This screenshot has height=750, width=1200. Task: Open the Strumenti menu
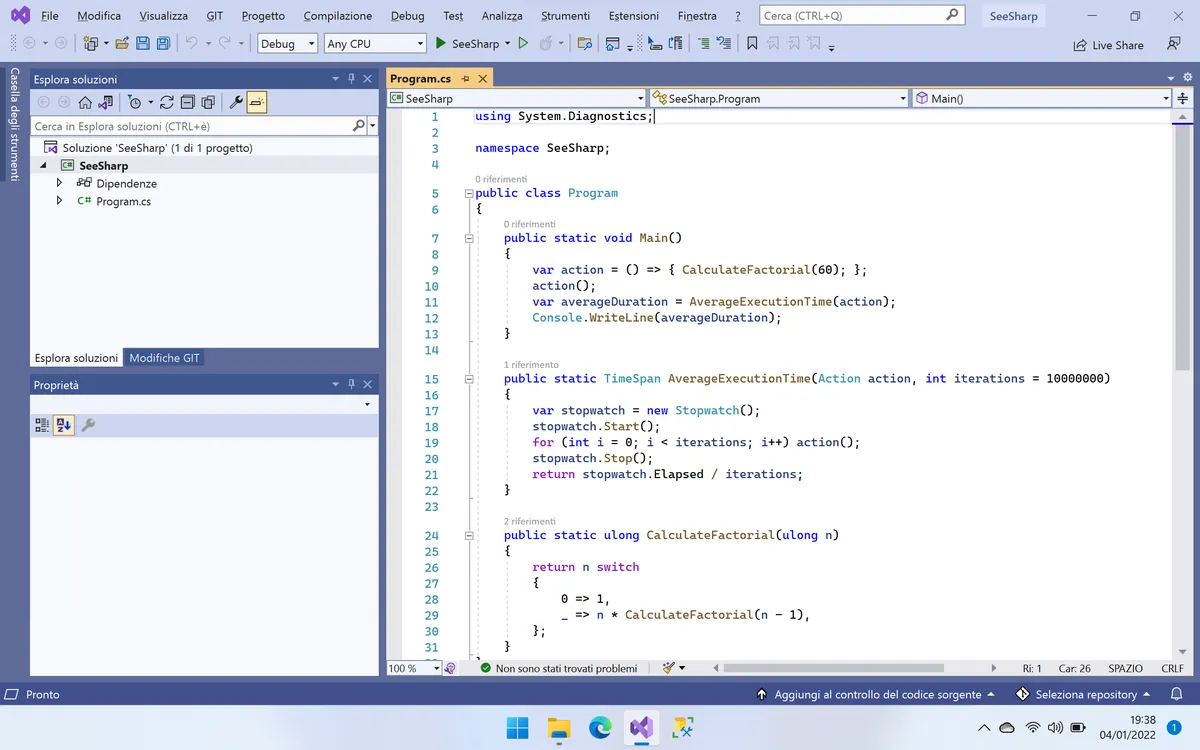click(565, 16)
